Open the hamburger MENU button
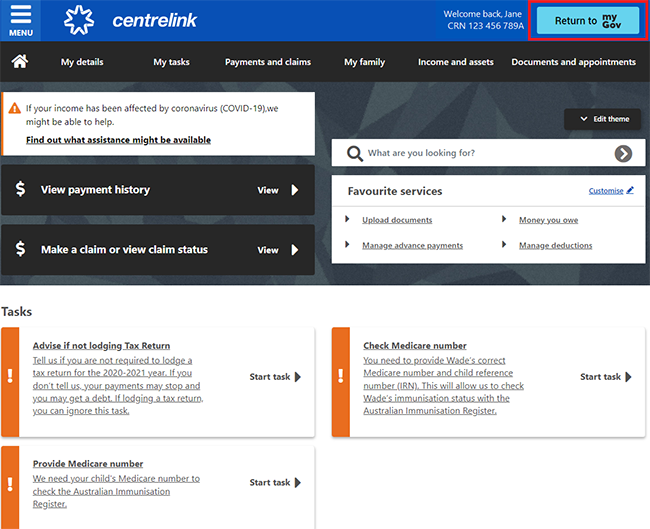650x529 pixels. (x=20, y=20)
